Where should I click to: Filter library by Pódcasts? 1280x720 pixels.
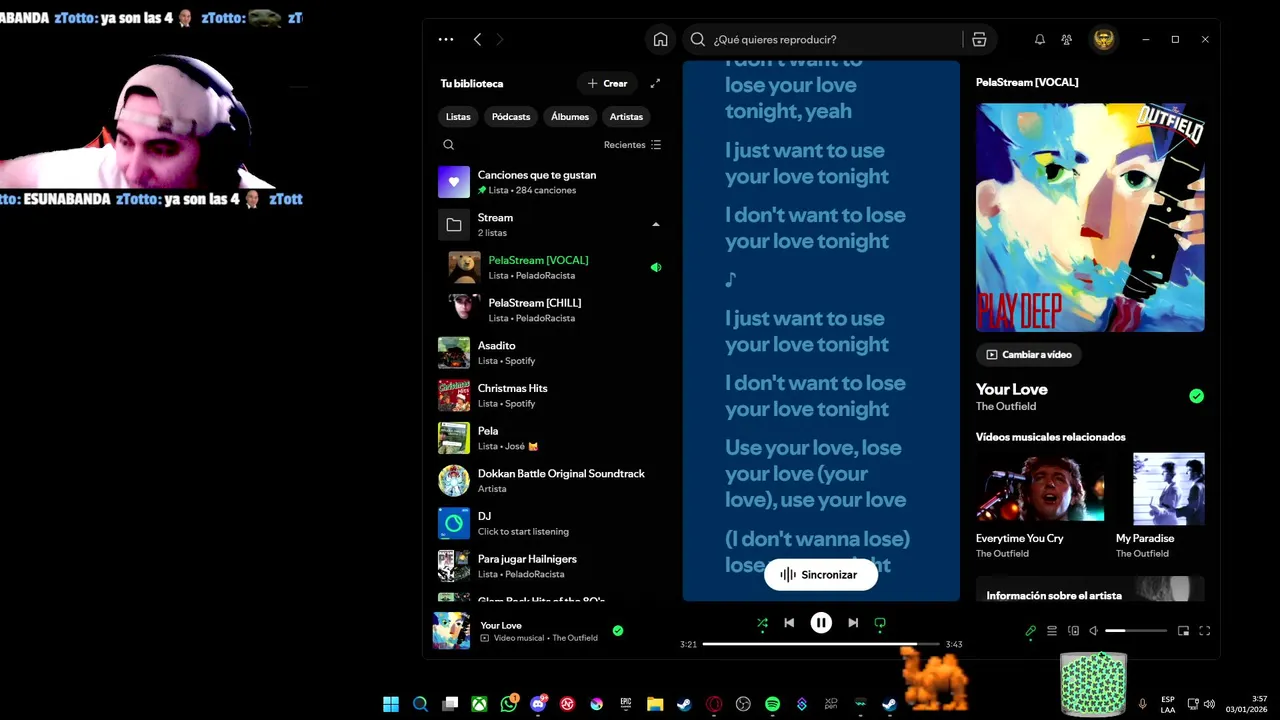tap(511, 117)
